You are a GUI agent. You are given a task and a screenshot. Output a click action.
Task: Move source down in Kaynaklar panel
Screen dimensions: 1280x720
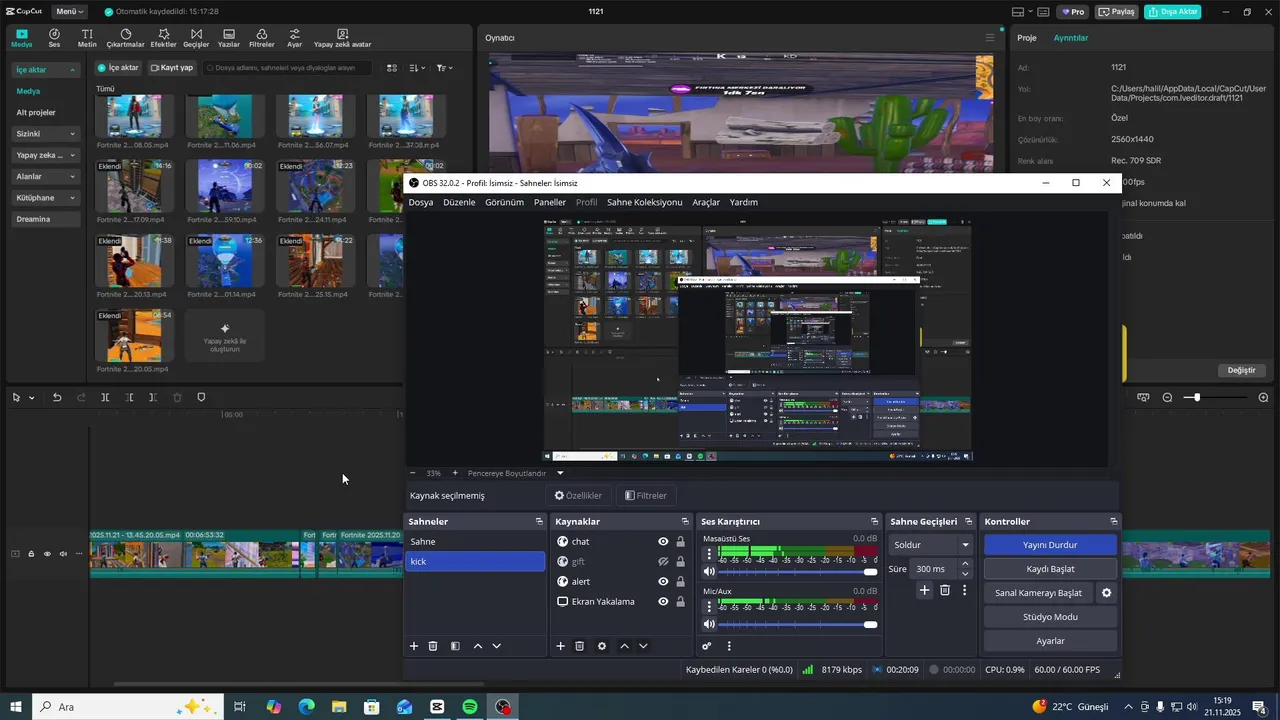643,646
